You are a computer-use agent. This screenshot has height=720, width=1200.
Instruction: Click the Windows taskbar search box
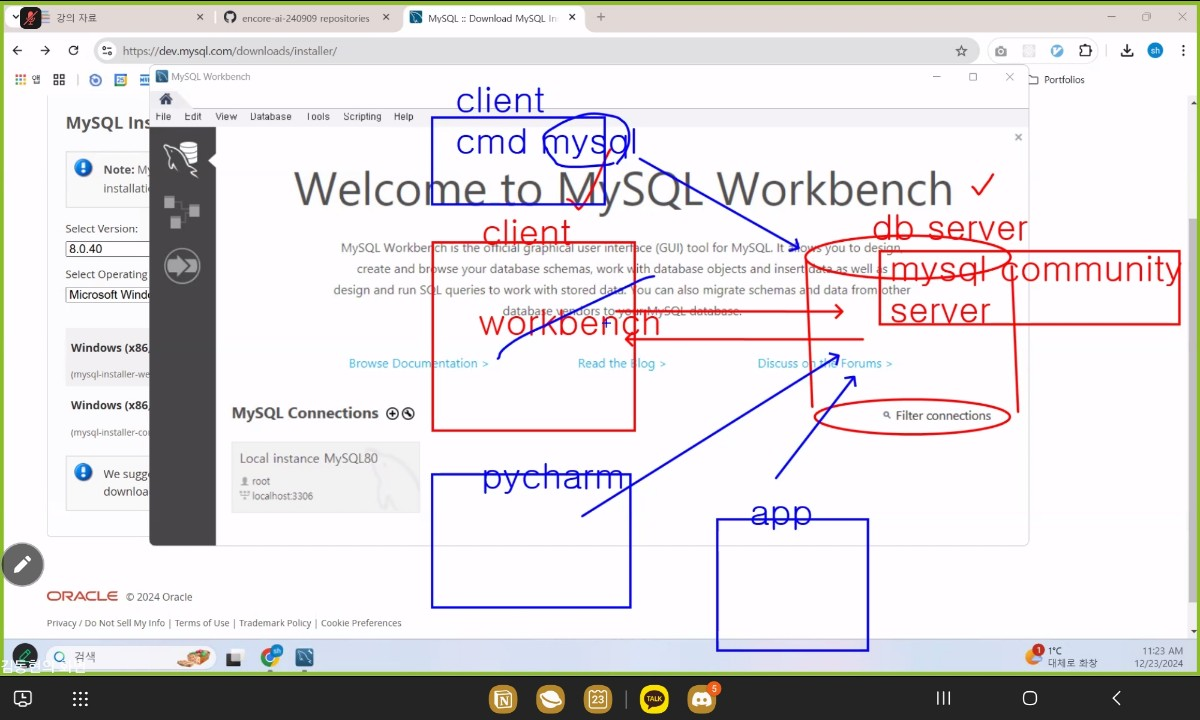pyautogui.click(x=132, y=657)
